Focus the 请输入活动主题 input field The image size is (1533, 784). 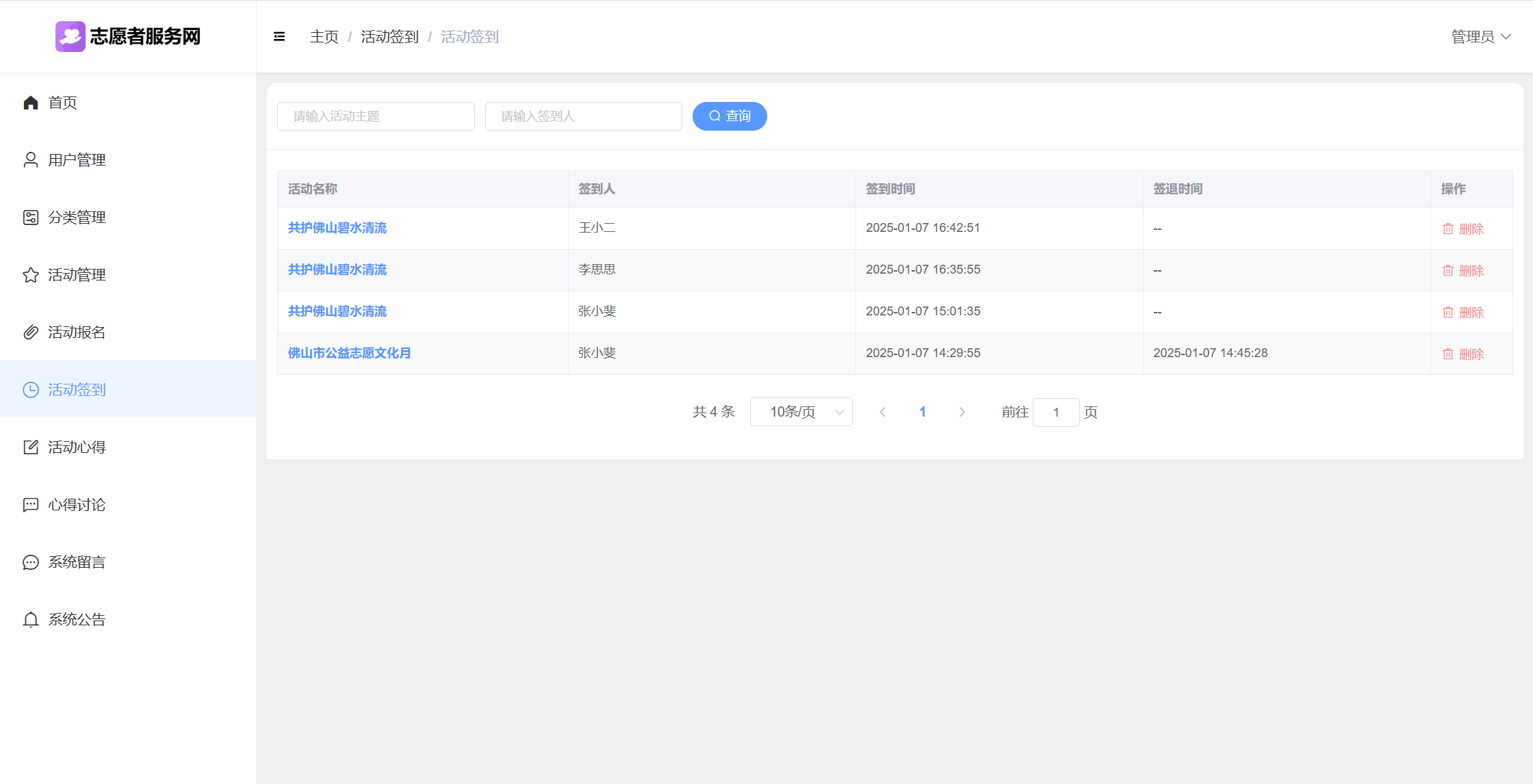376,116
